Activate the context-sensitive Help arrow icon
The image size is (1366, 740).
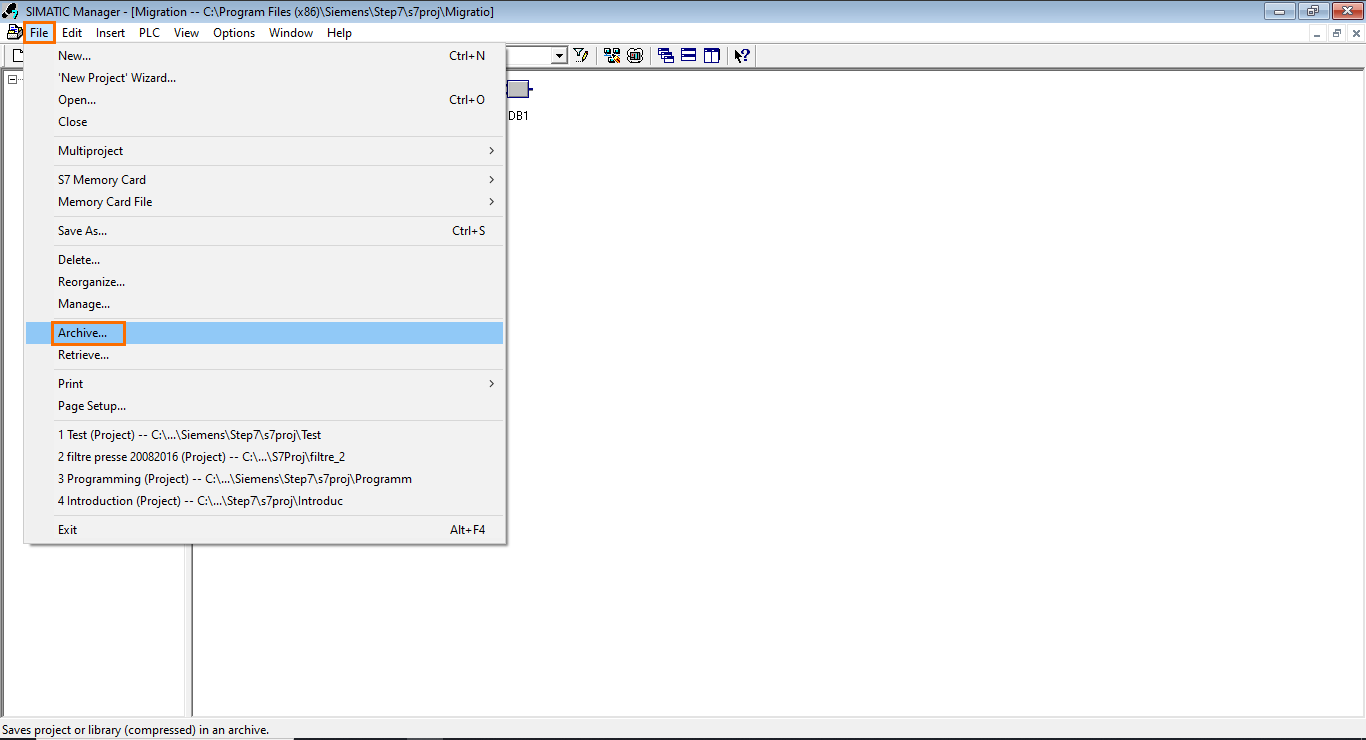[x=741, y=55]
